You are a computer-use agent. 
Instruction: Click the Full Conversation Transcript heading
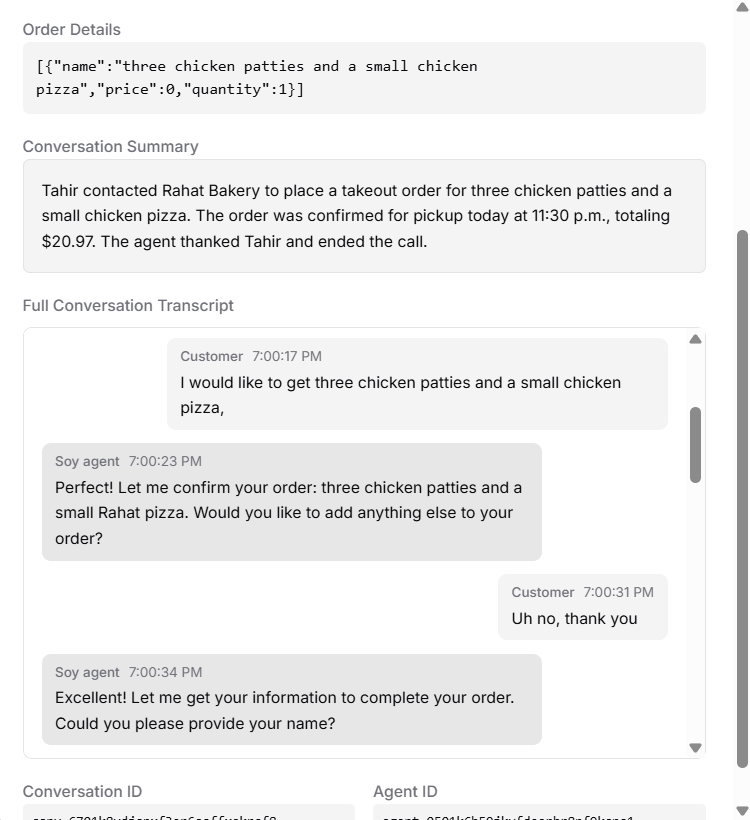pyautogui.click(x=128, y=305)
